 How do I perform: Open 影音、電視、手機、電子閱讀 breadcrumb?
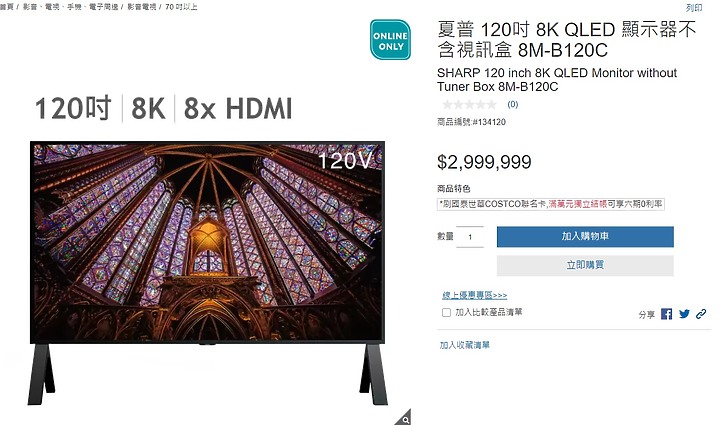tap(70, 7)
